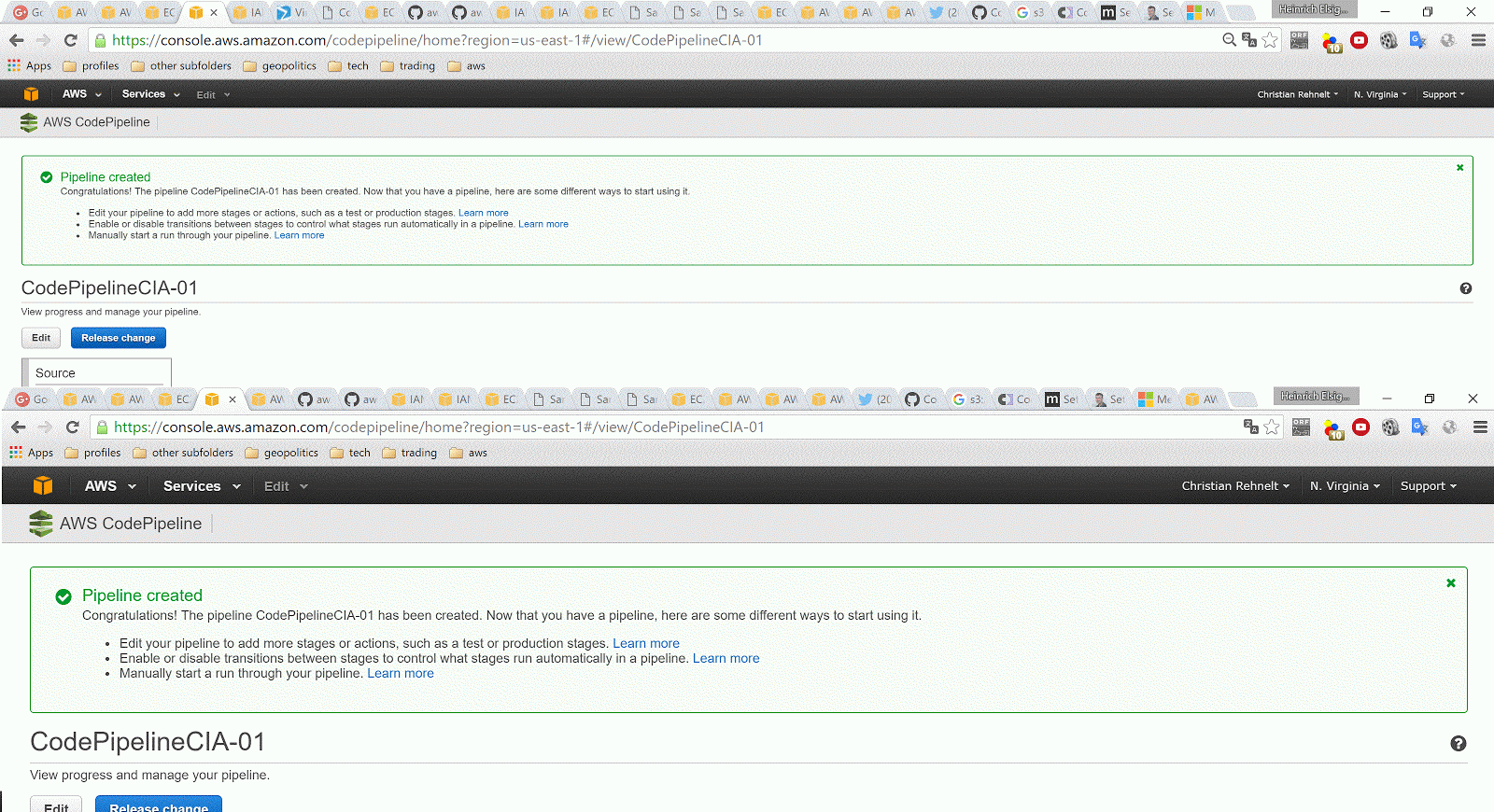1494x812 pixels.
Task: Click the bookmark star in the top window address bar
Action: (x=1270, y=39)
